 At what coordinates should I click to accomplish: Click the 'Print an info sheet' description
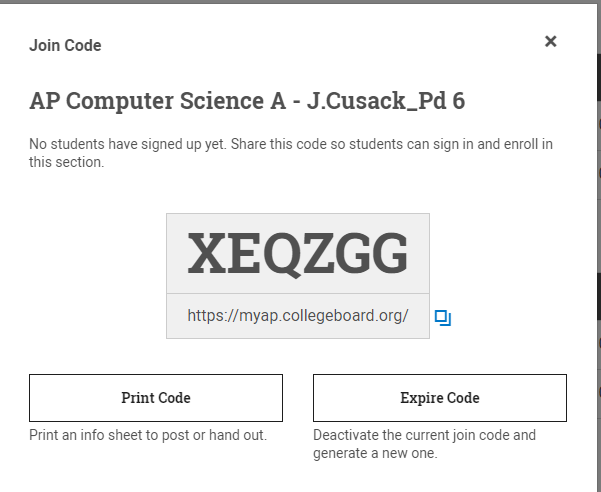(148, 435)
